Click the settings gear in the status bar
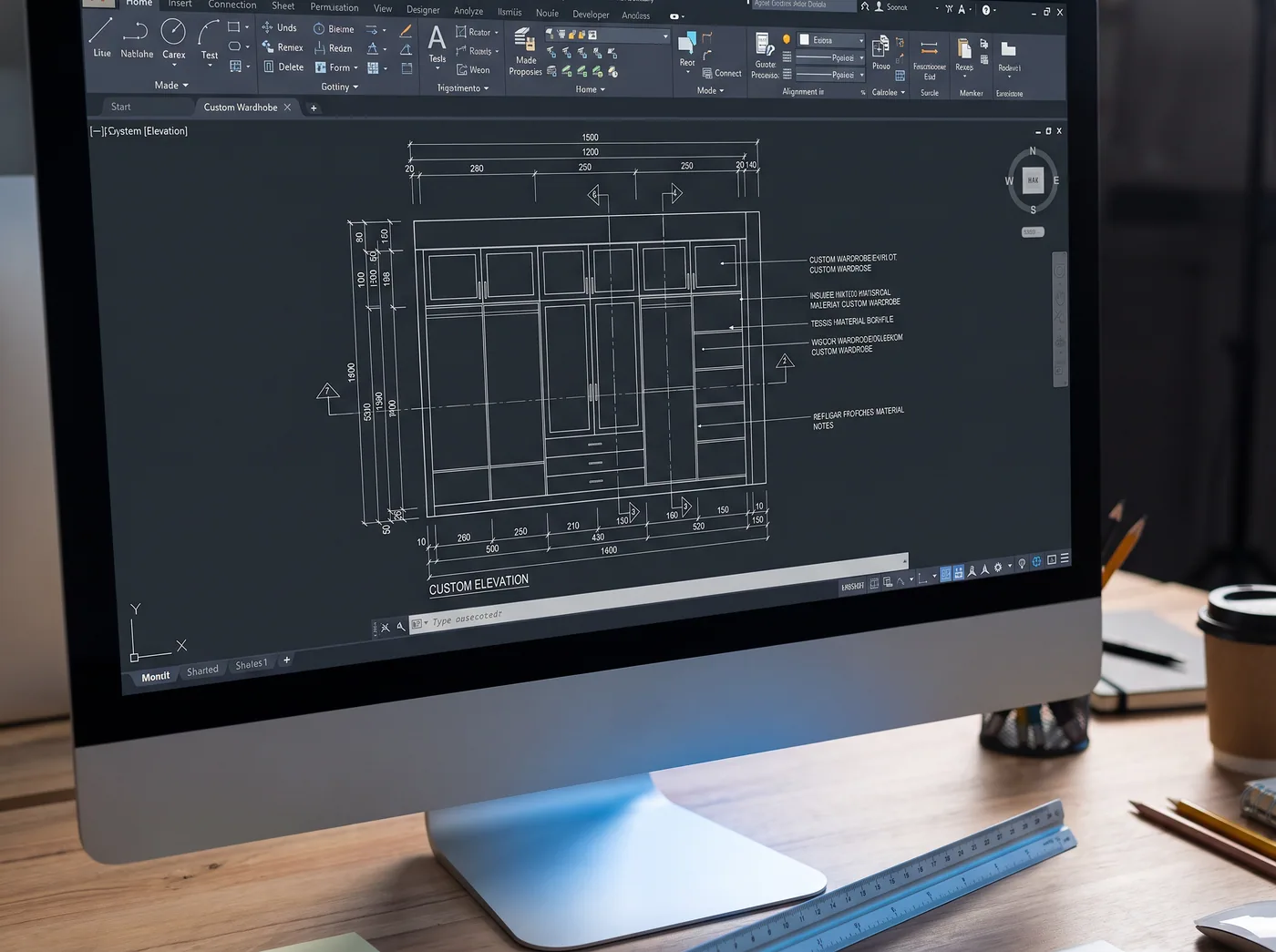The height and width of the screenshot is (952, 1276). coord(998,568)
